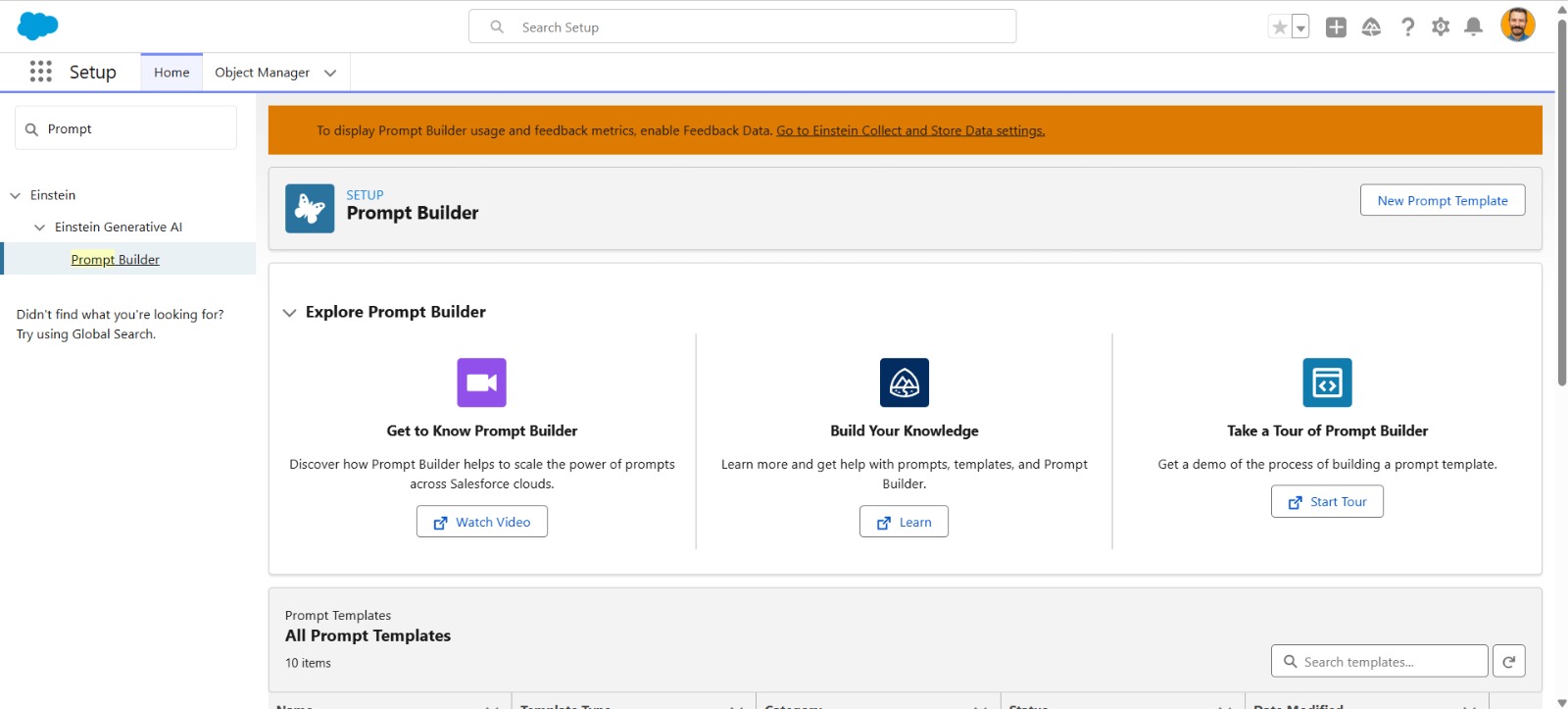Click the Setup app name label
Screen dimensions: 1568x709
93,73
